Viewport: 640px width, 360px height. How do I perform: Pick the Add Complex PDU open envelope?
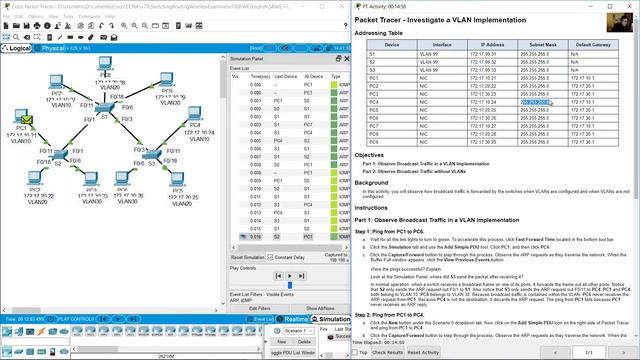pos(114,37)
